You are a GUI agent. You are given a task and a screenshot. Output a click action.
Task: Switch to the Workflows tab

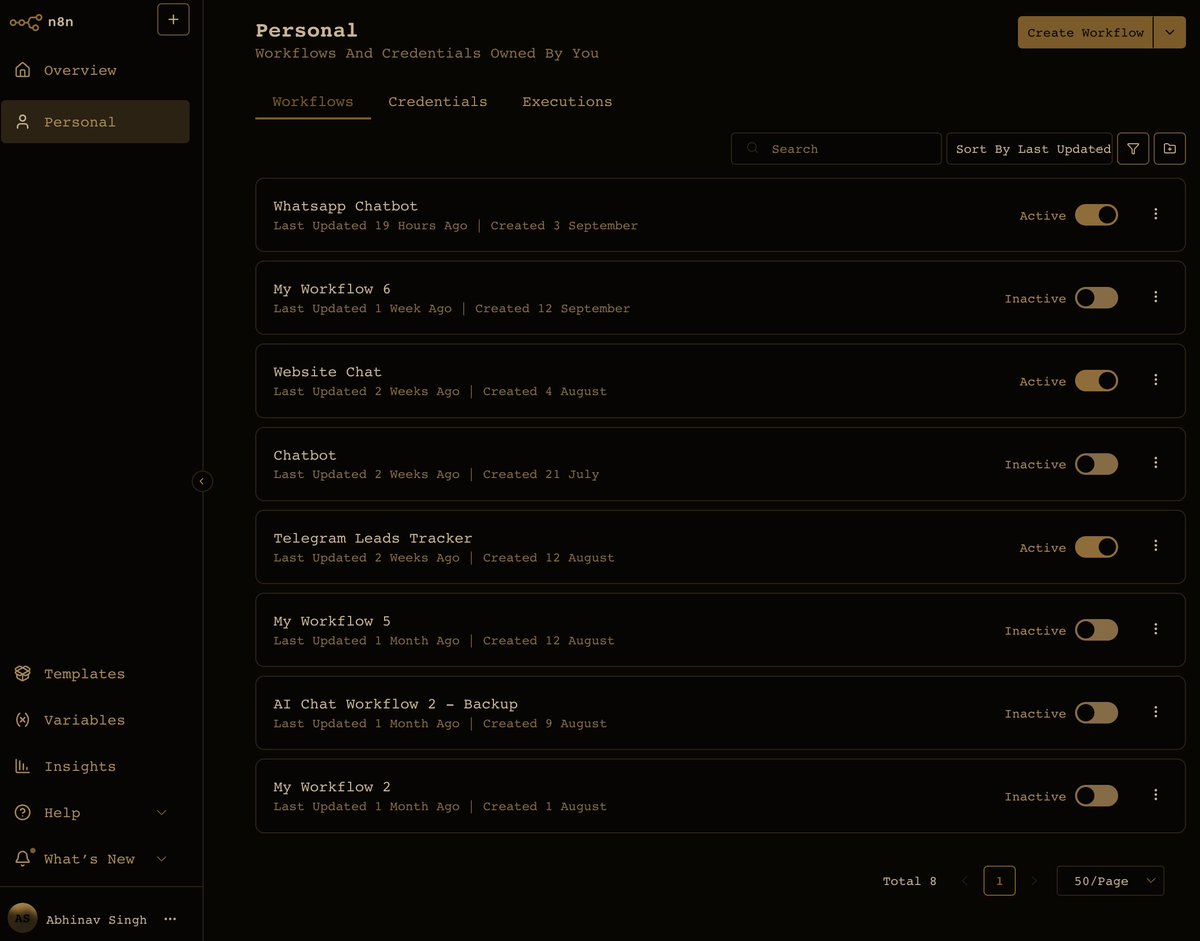[313, 102]
